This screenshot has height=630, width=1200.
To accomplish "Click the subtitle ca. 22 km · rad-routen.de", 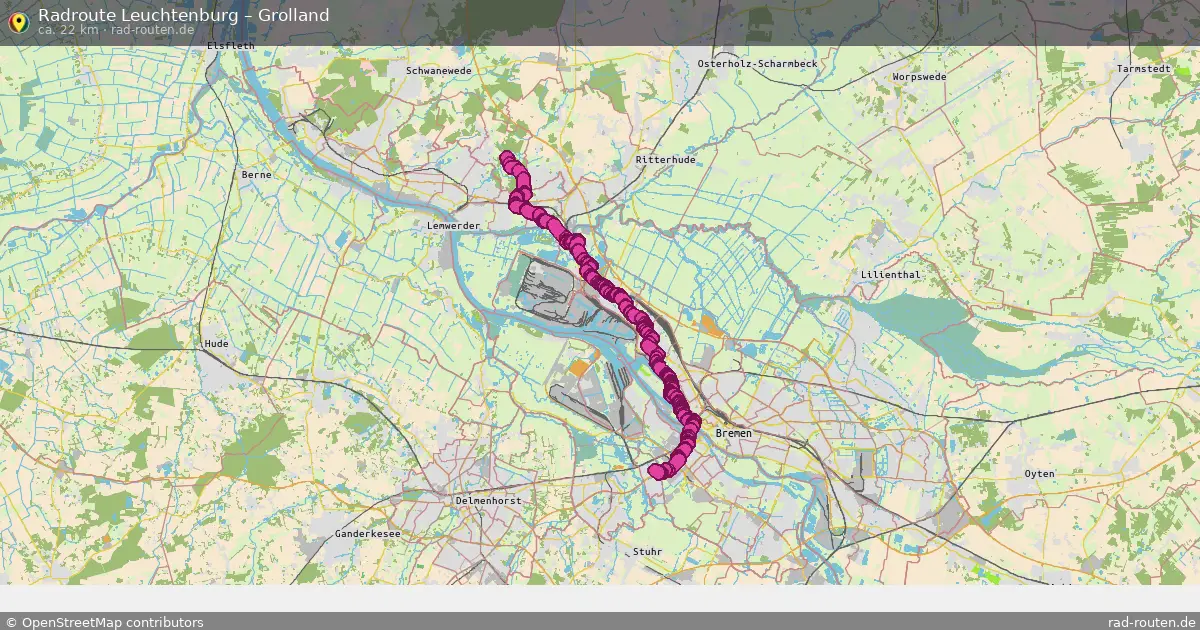I will click(116, 30).
